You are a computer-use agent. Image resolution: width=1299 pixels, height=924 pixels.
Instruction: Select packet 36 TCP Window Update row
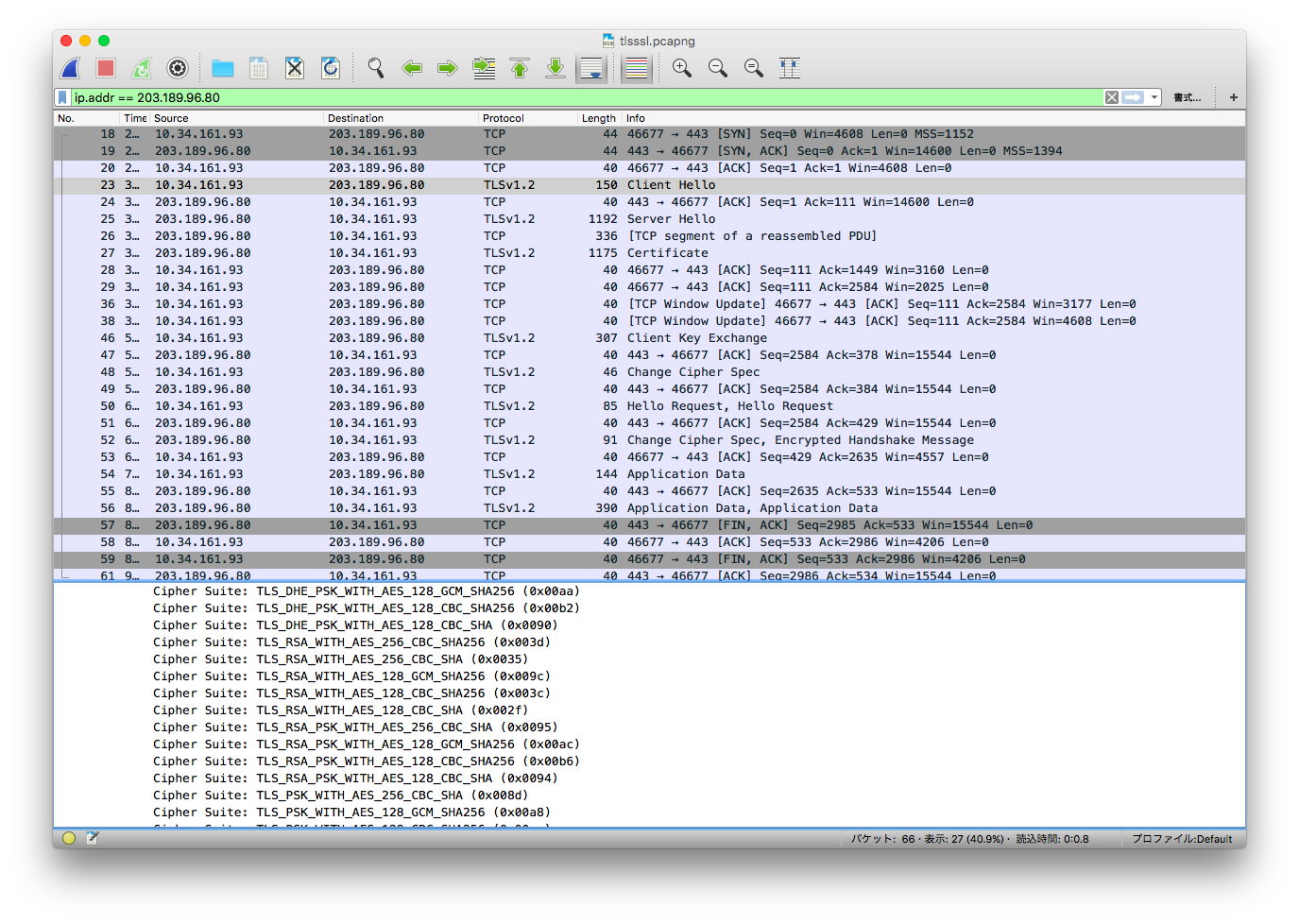649,304
